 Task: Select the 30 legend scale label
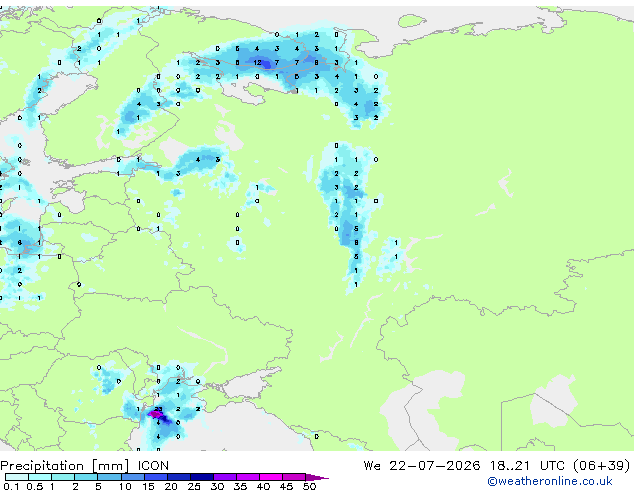(x=217, y=486)
